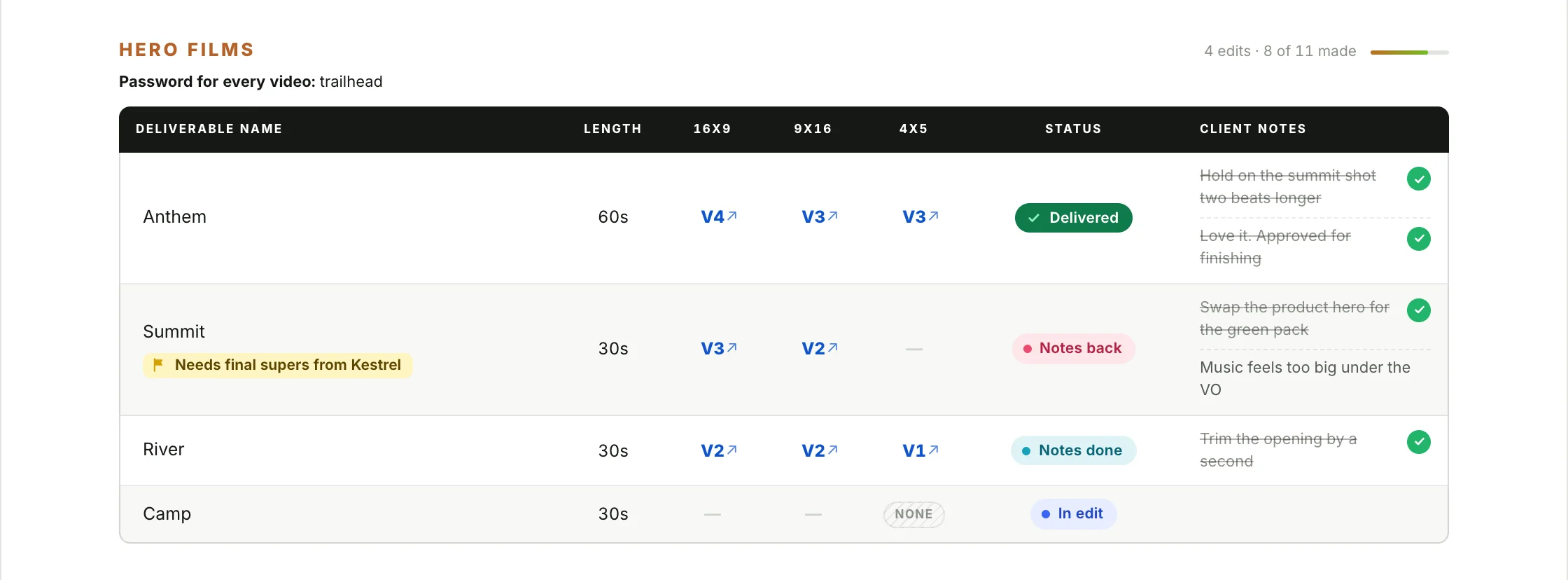
Task: Select the Summit deliverable name
Action: coord(174,332)
